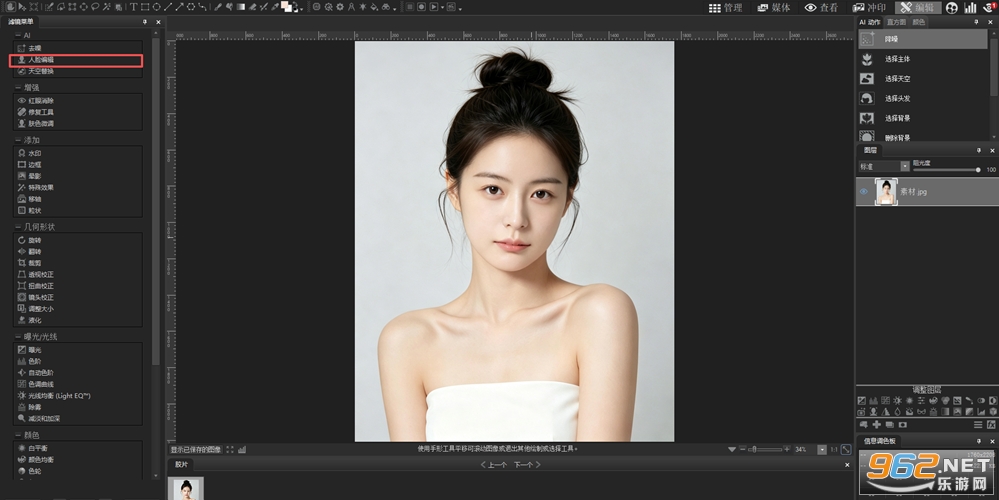Switch to 管理 mode
999x500 pixels.
pos(726,8)
